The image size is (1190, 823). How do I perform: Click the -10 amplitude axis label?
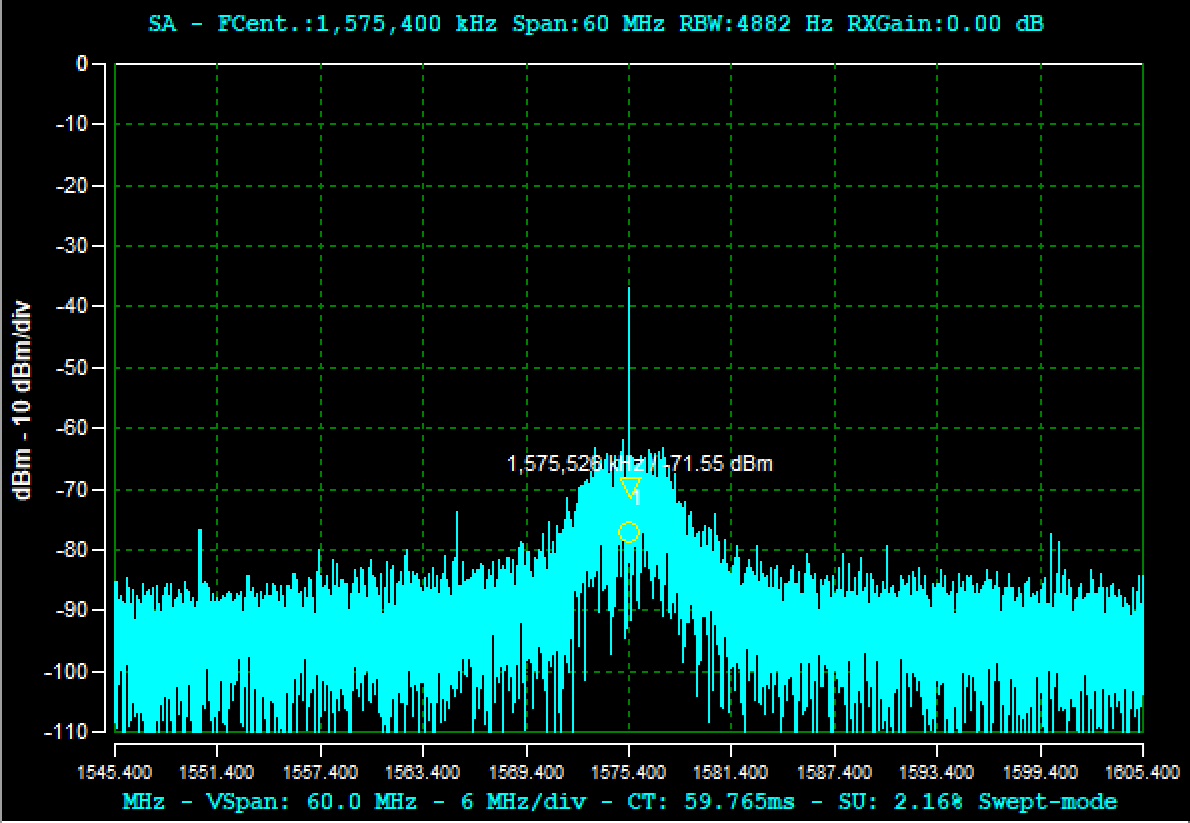point(72,125)
